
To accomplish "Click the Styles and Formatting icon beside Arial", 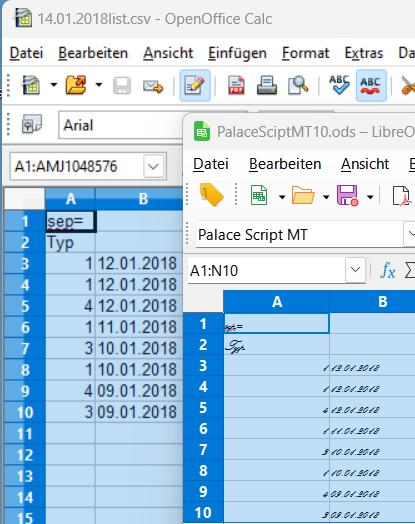I will pos(32,125).
